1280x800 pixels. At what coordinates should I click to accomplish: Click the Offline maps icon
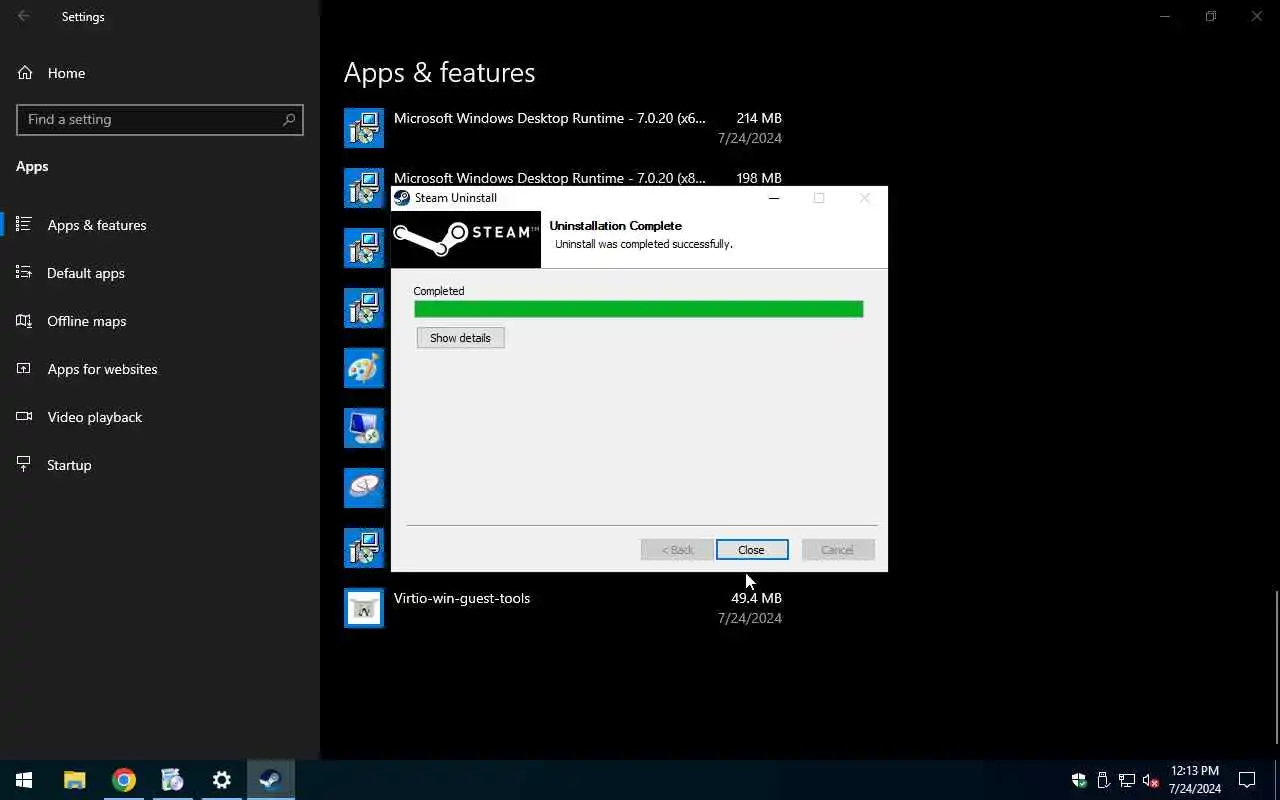point(25,320)
